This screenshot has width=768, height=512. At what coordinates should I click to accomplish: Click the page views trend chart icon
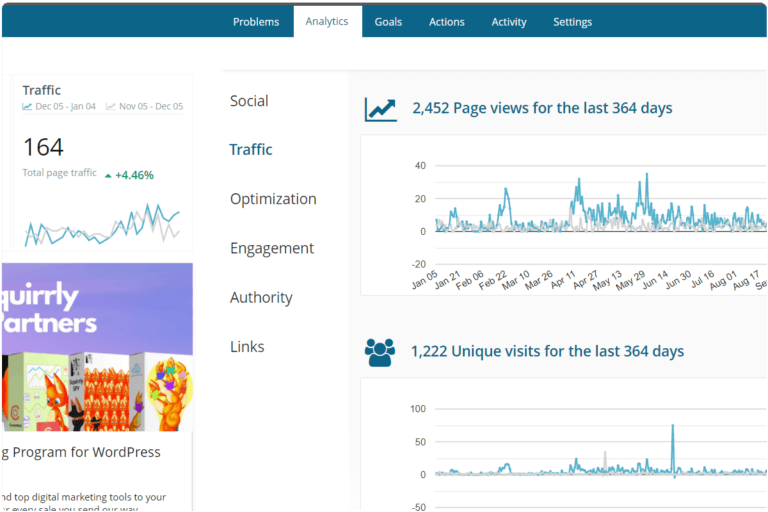pos(380,108)
